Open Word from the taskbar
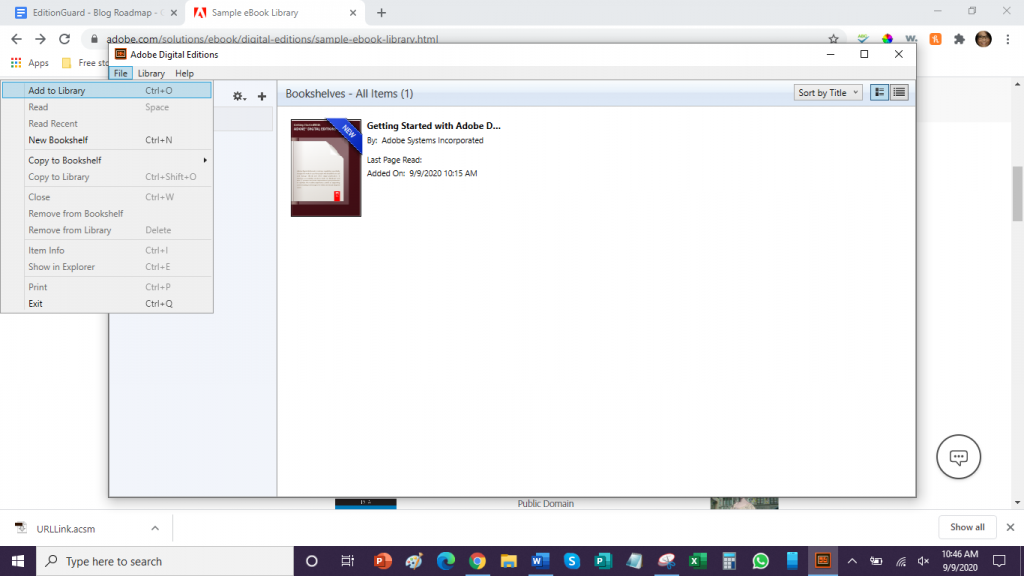This screenshot has height=576, width=1024. click(x=540, y=561)
